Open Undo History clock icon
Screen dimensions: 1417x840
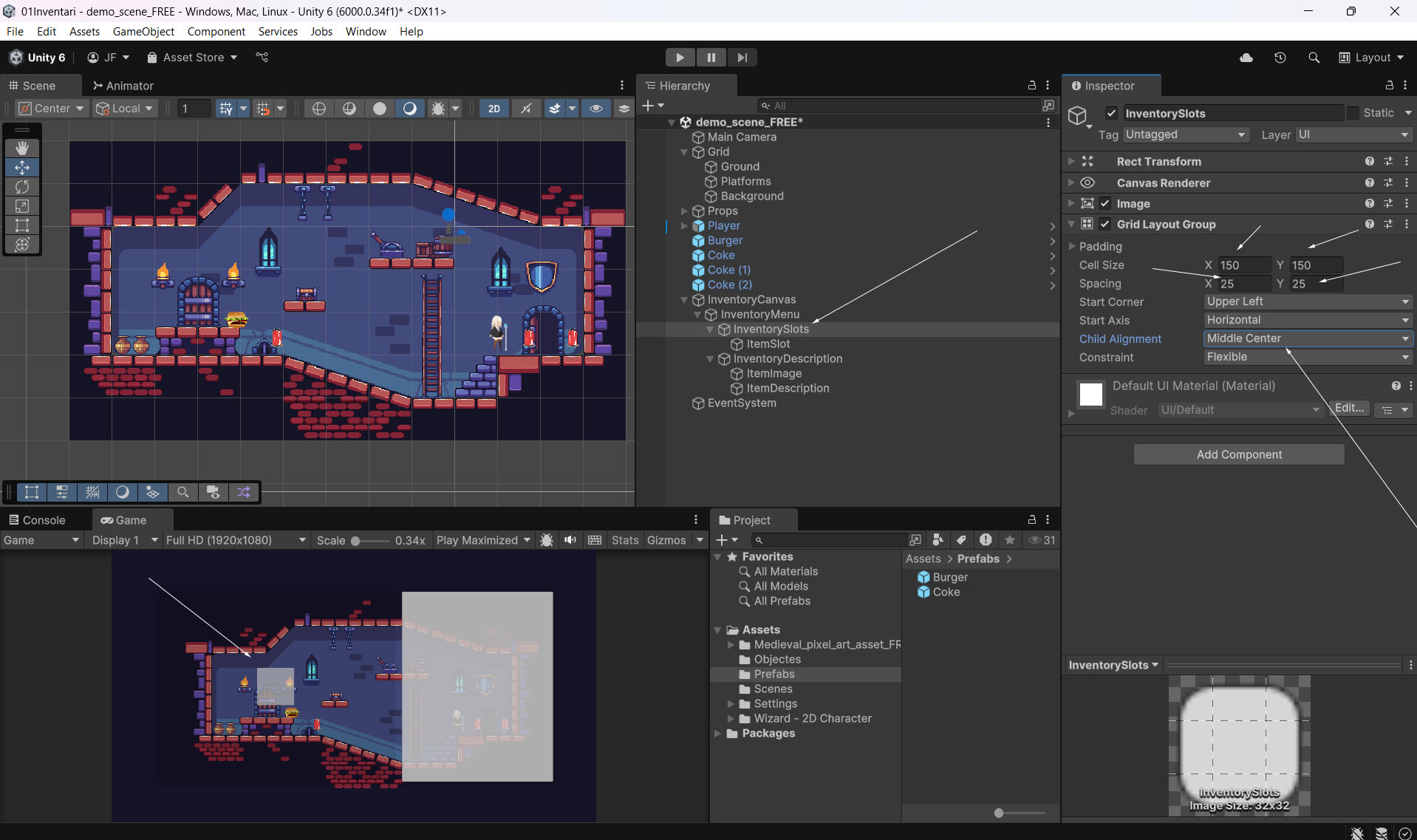click(x=1280, y=58)
